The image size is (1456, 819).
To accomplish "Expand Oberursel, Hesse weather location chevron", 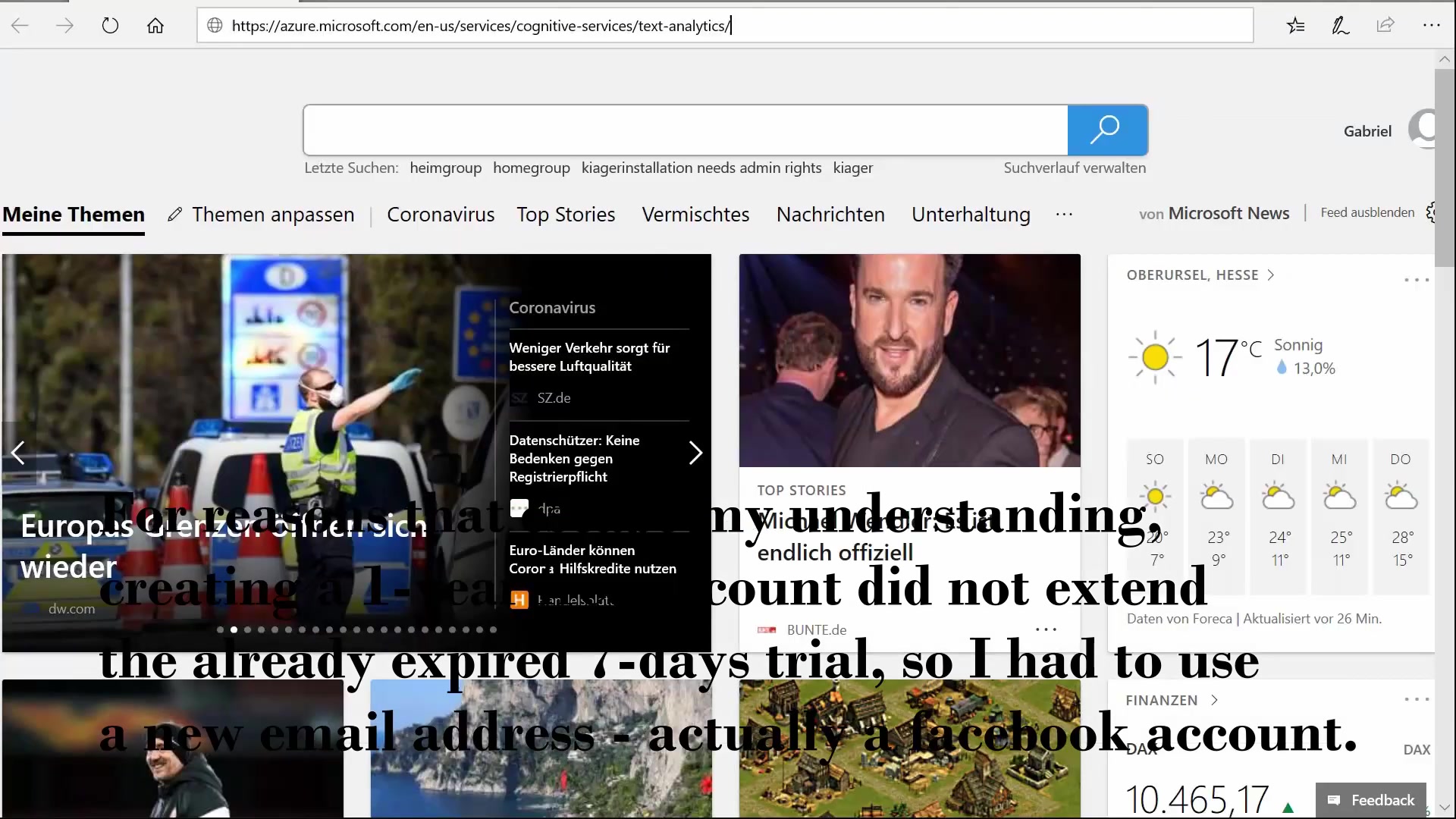I will (1271, 275).
